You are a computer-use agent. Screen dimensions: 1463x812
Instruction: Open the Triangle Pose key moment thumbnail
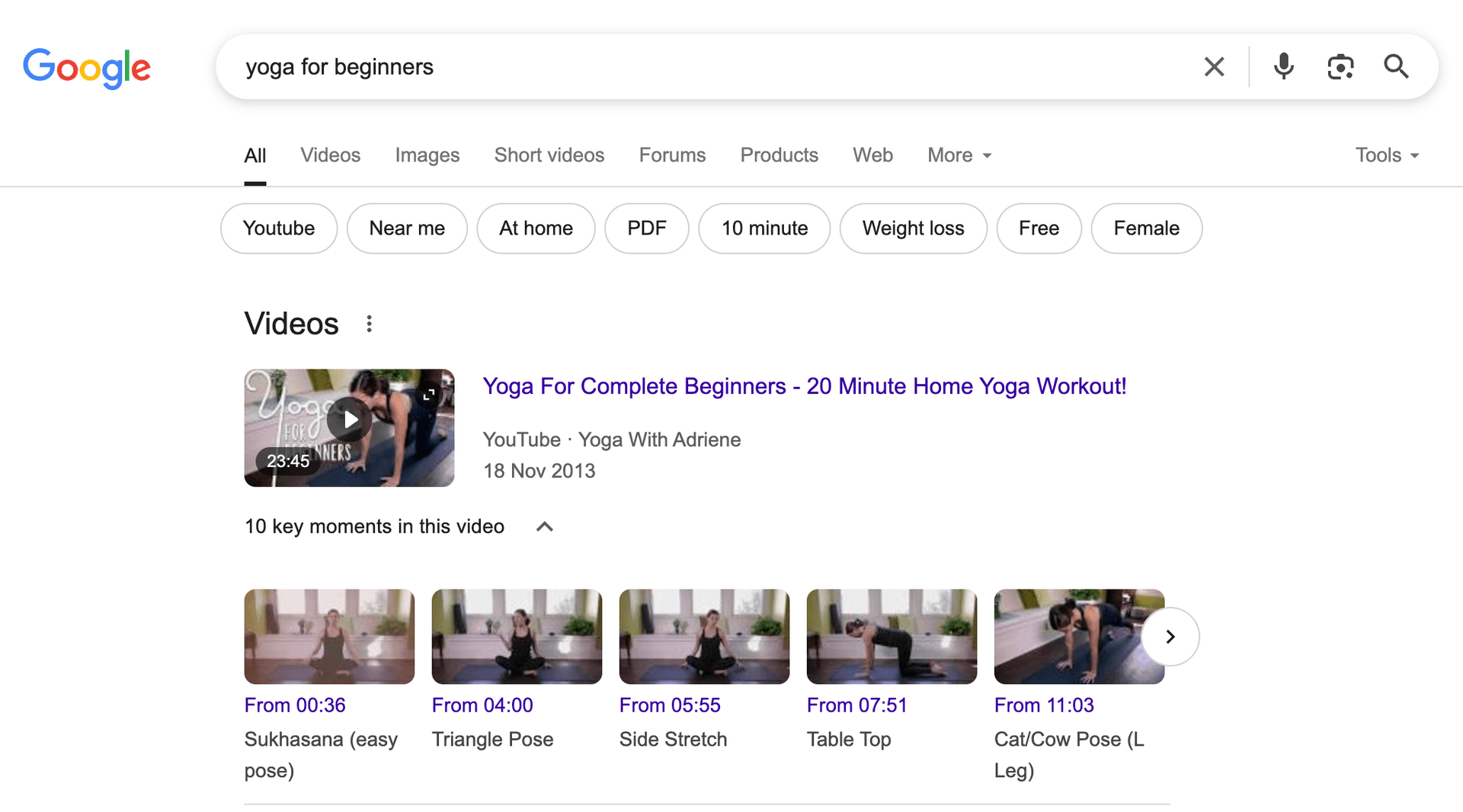(517, 636)
